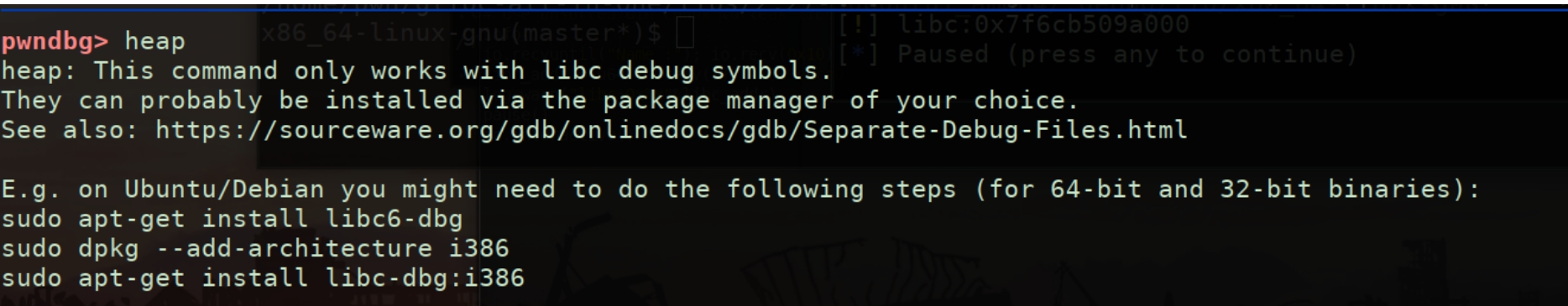Click the 'They can probably be installed' line
The width and height of the screenshot is (1568, 306).
pos(540,101)
